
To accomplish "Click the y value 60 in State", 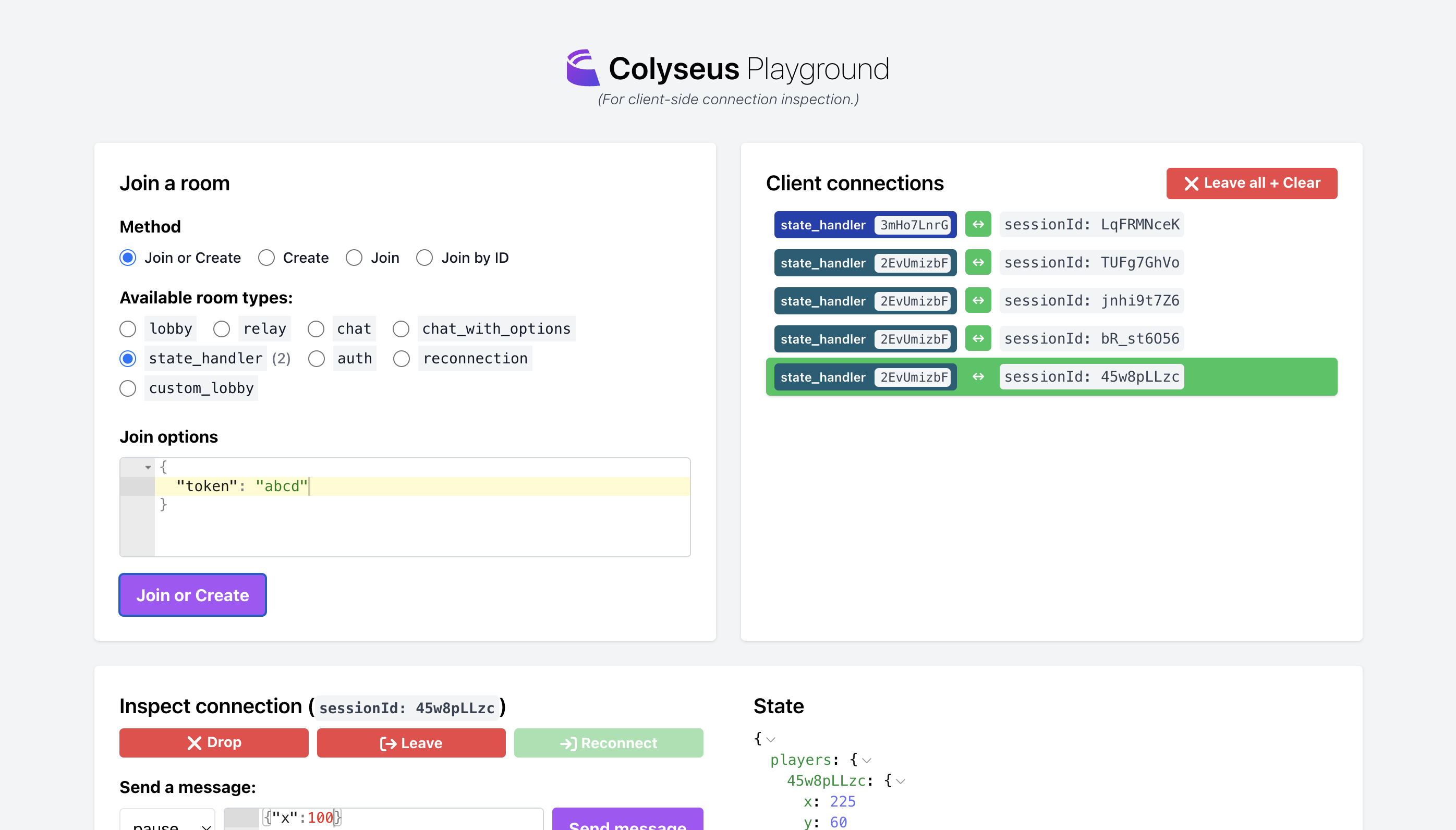I will click(x=838, y=822).
